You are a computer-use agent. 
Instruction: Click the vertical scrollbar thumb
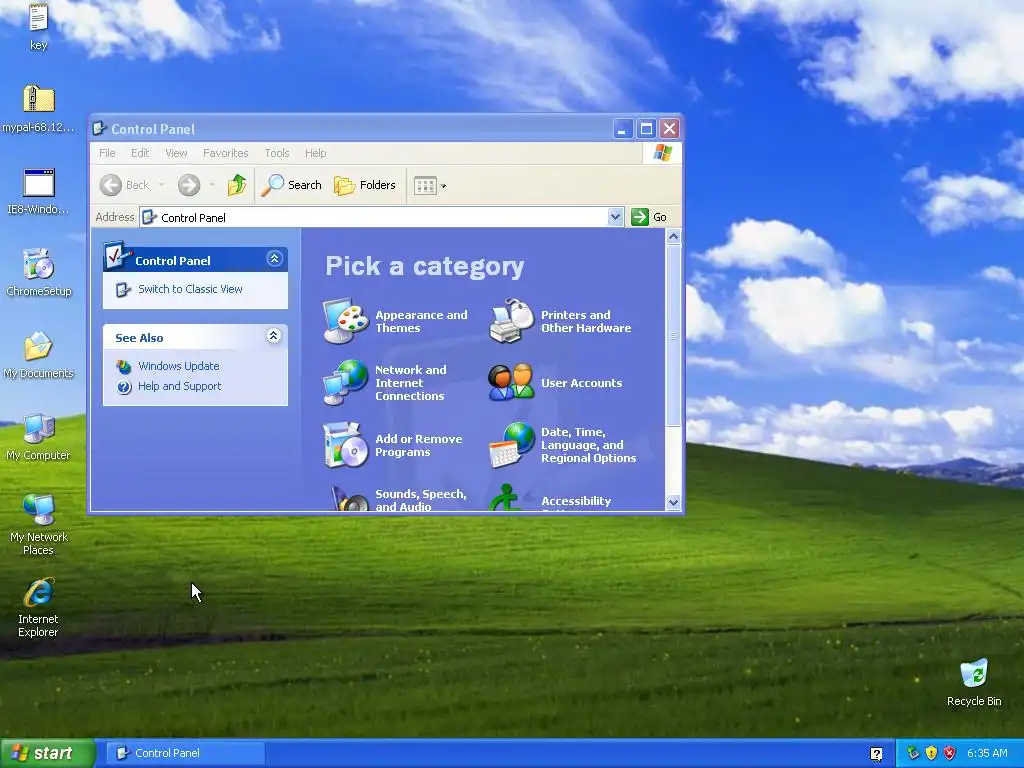(x=673, y=336)
